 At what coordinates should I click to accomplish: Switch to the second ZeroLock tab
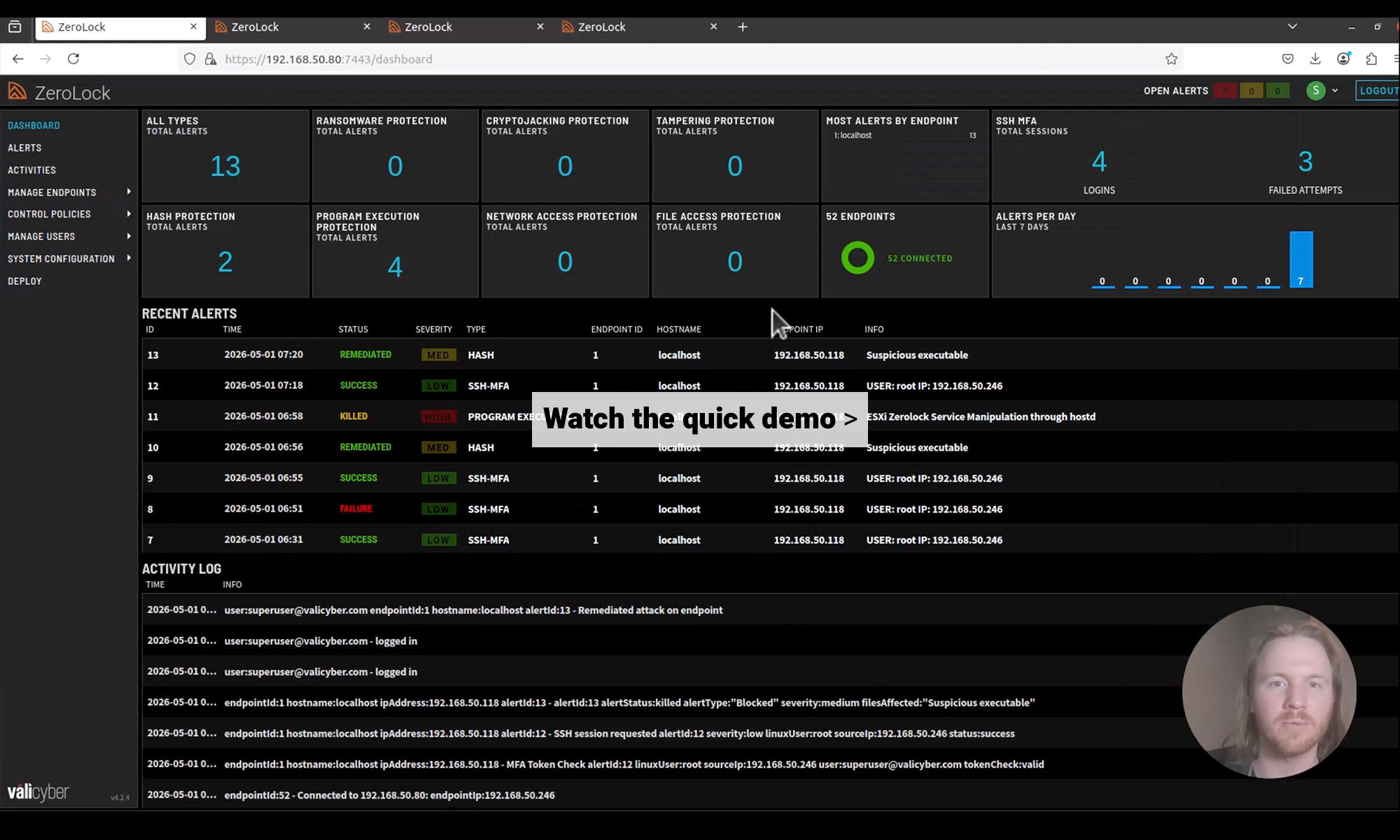coord(293,27)
